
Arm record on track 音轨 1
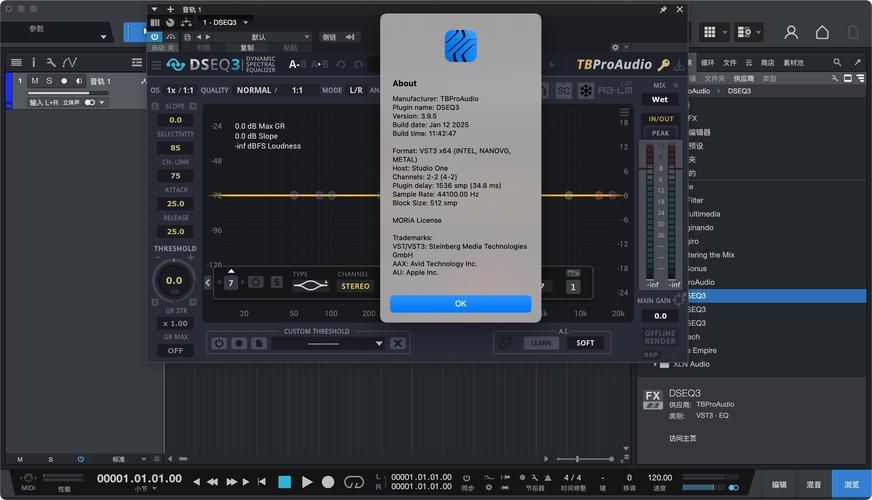64,81
